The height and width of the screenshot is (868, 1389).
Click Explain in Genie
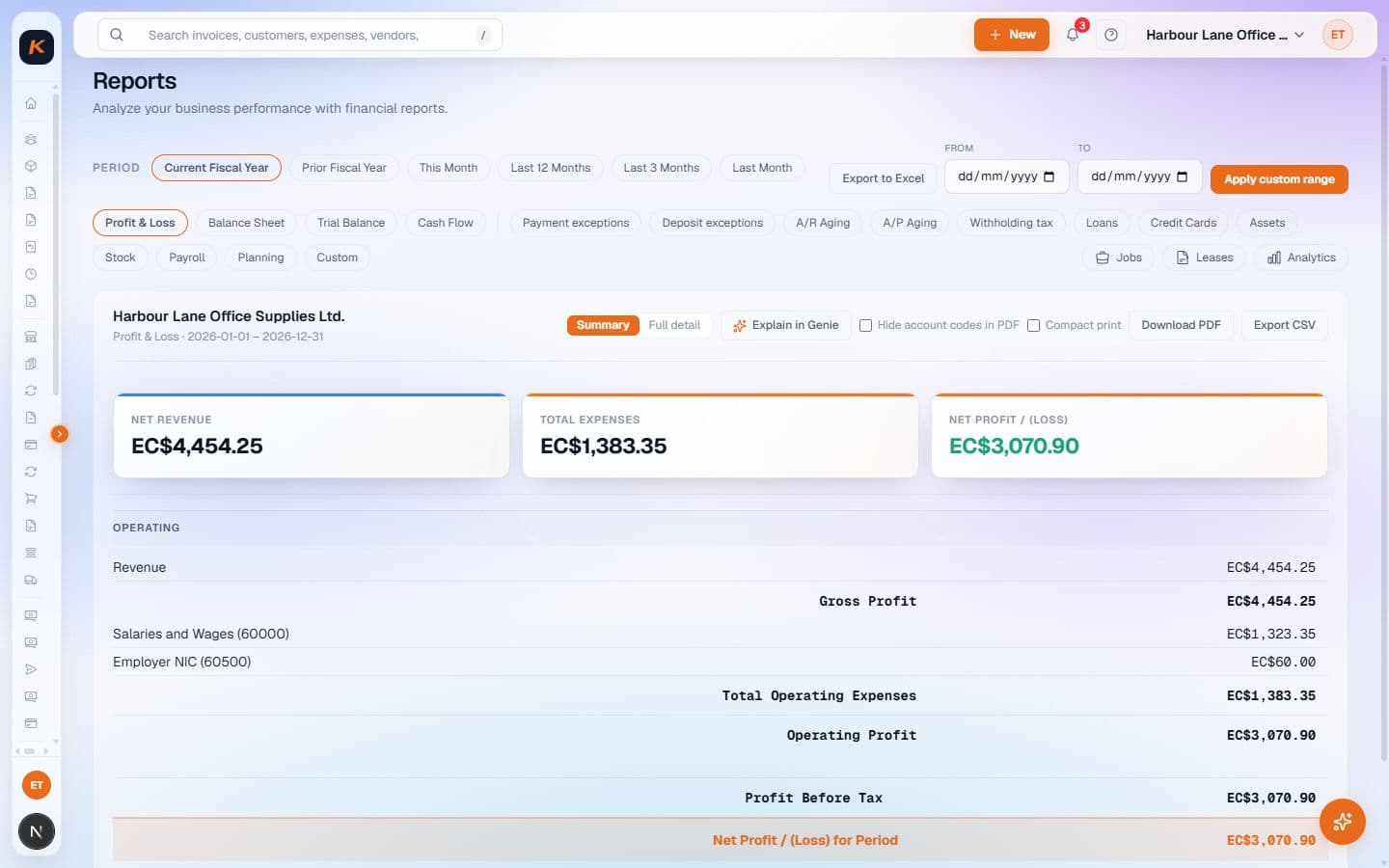(786, 325)
